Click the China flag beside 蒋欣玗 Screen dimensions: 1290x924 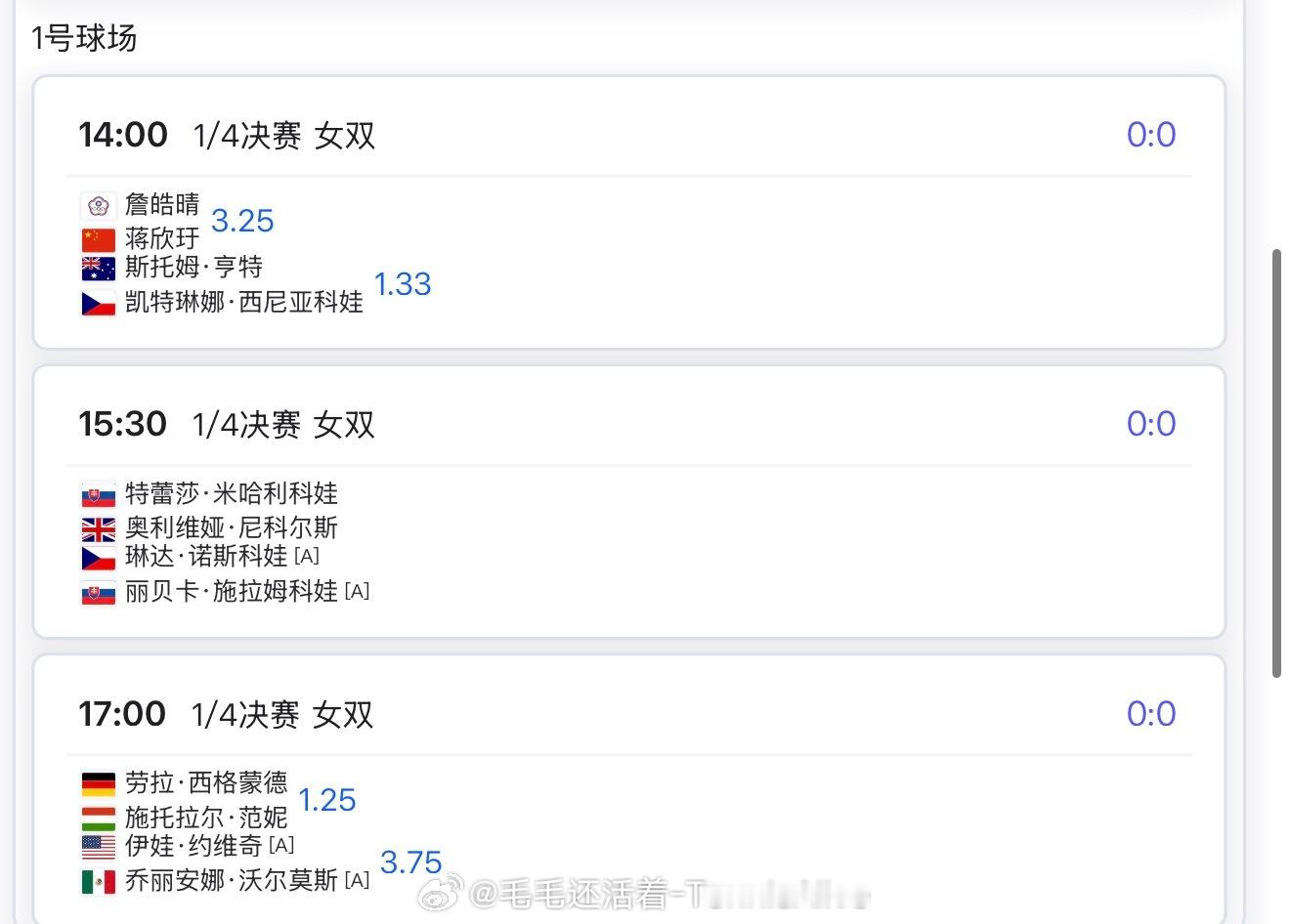coord(98,239)
